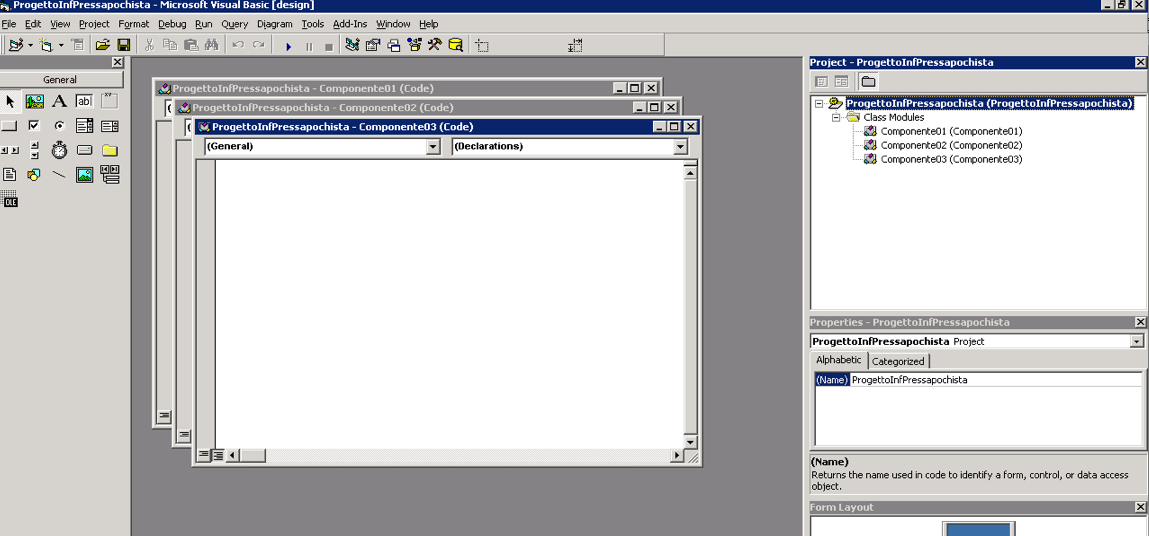Switch Componente03 to Full Module View
The width and height of the screenshot is (1149, 536).
[218, 455]
